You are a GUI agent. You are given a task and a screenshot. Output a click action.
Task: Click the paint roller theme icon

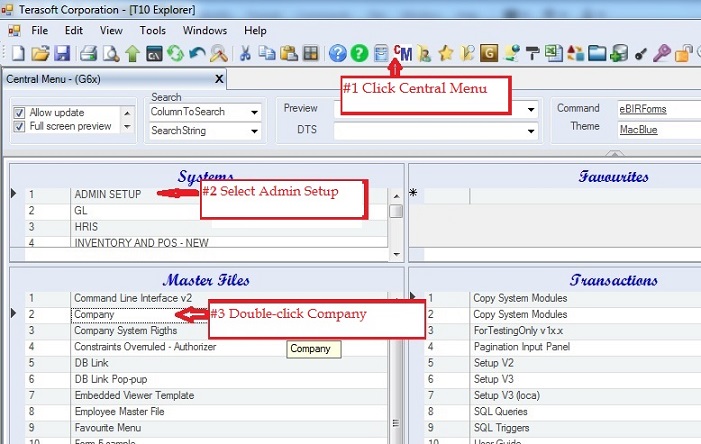(x=532, y=53)
